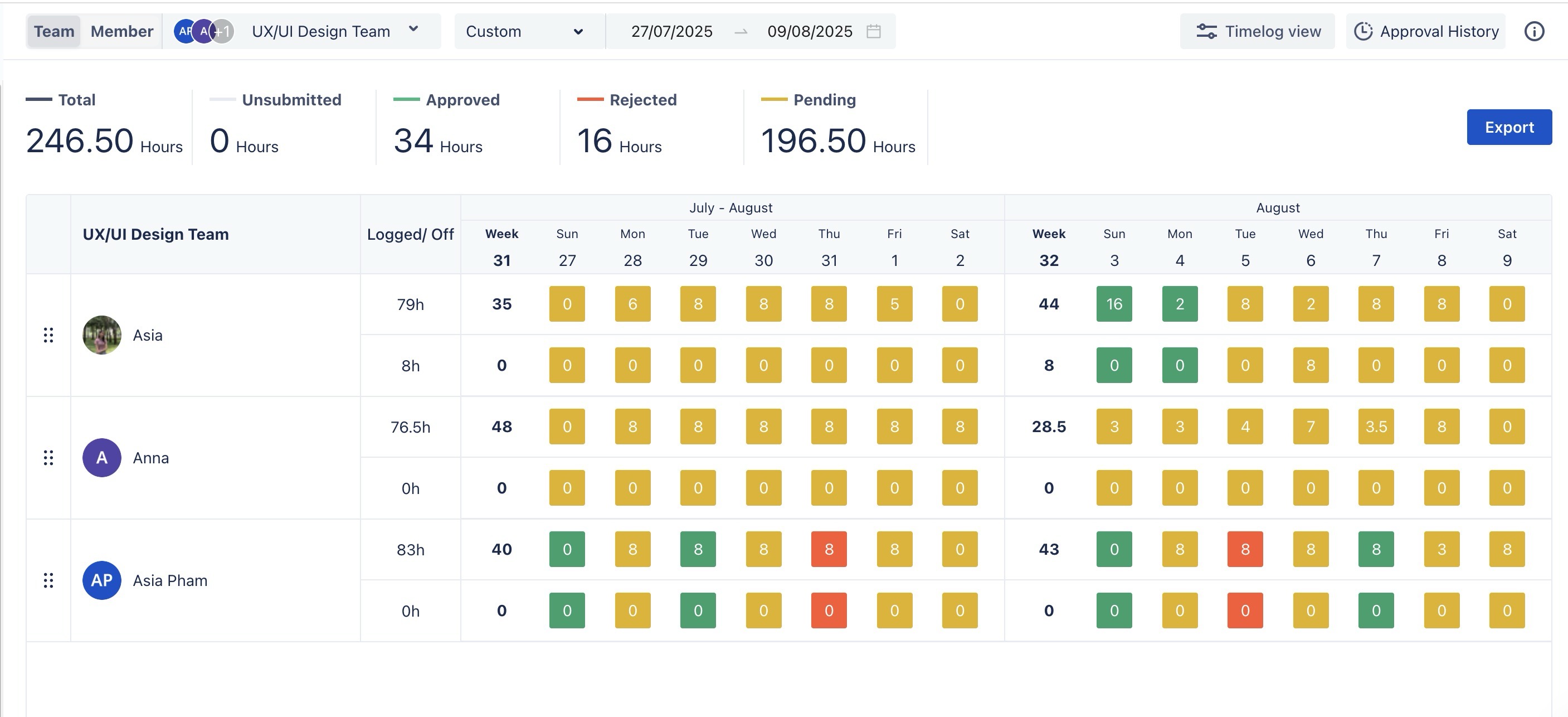The width and height of the screenshot is (1568, 717).
Task: Click Asia Pham's blue AP avatar
Action: [x=101, y=580]
